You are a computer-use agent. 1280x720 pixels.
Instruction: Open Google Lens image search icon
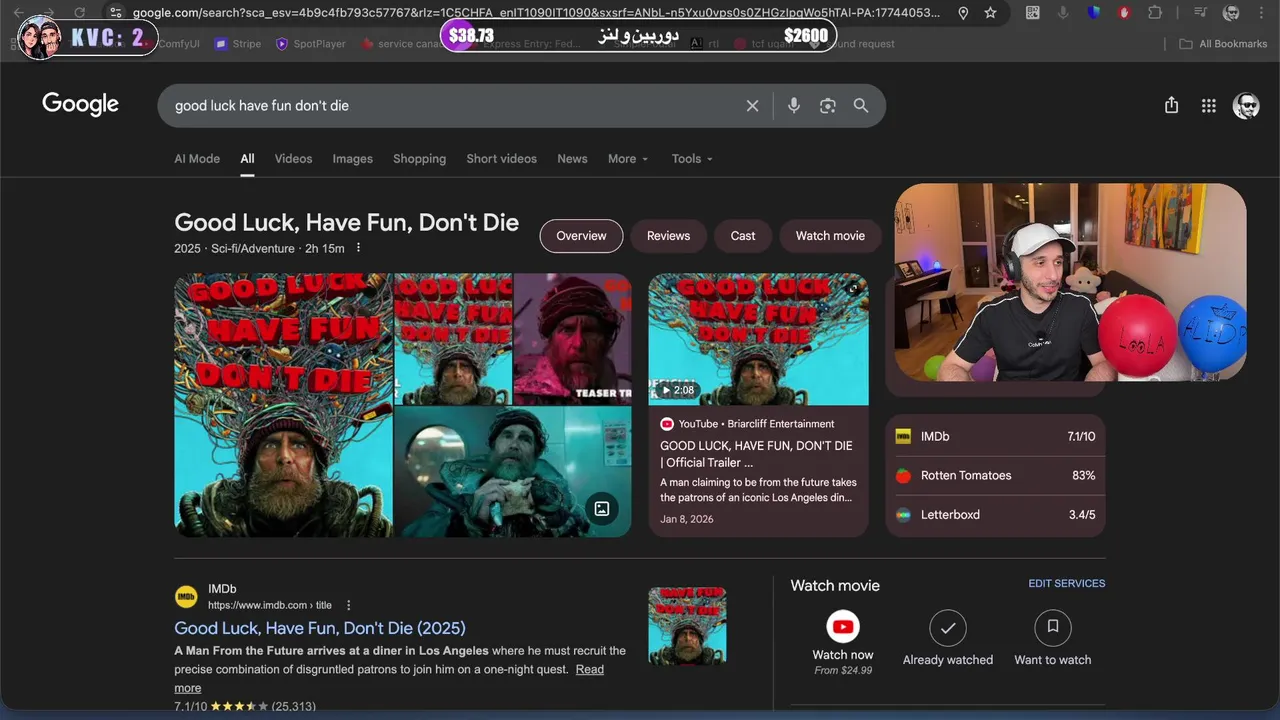(x=827, y=106)
